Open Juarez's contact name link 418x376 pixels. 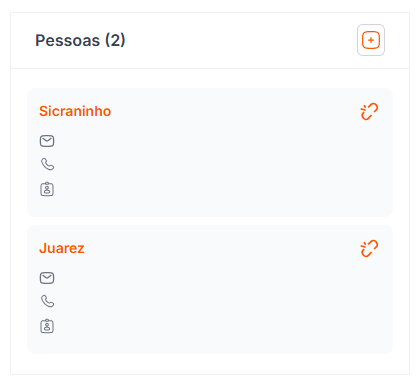pyautogui.click(x=62, y=248)
